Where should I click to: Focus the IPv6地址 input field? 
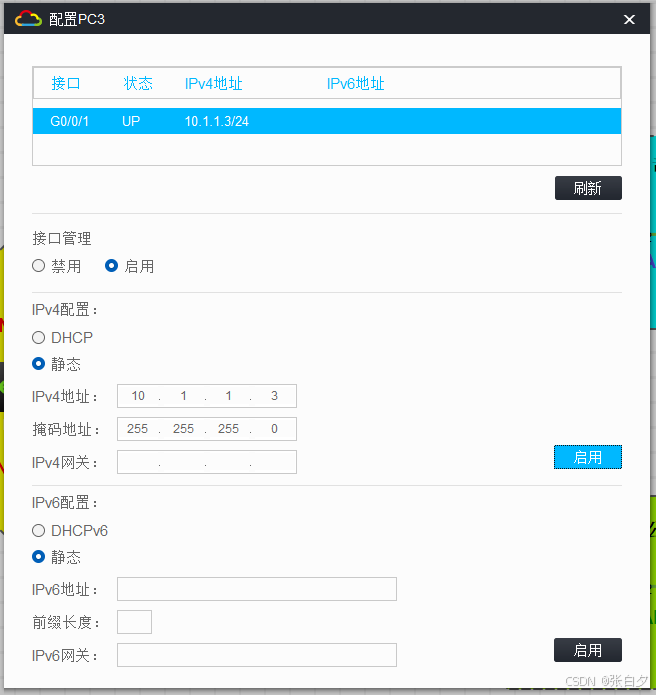tap(257, 589)
